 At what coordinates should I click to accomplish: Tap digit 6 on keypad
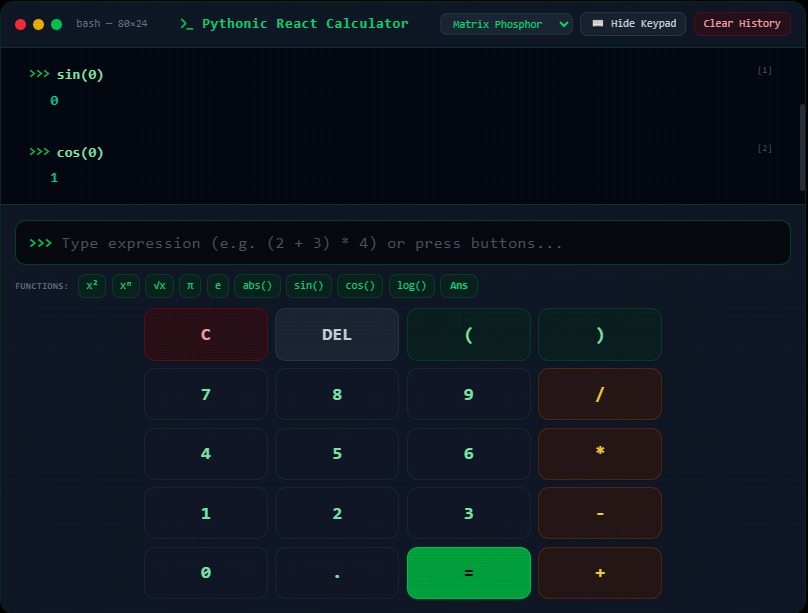tap(468, 453)
